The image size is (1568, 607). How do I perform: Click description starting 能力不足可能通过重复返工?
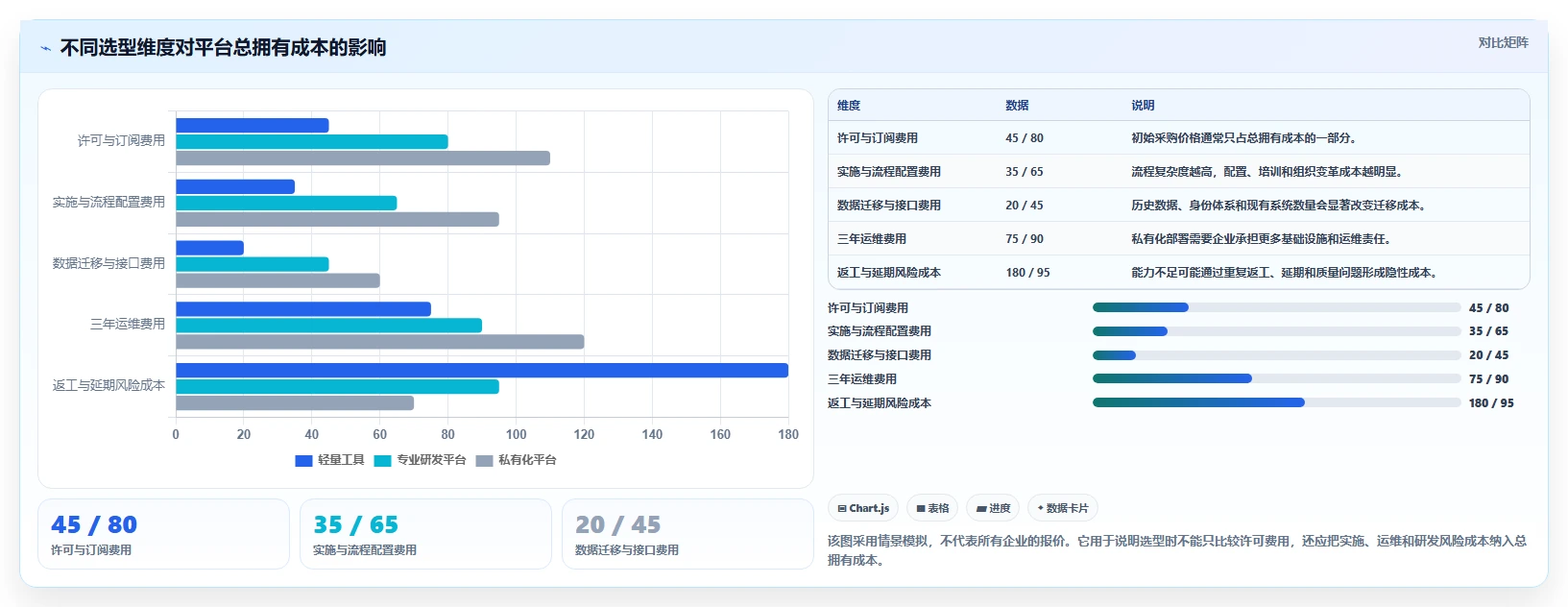pos(1285,273)
